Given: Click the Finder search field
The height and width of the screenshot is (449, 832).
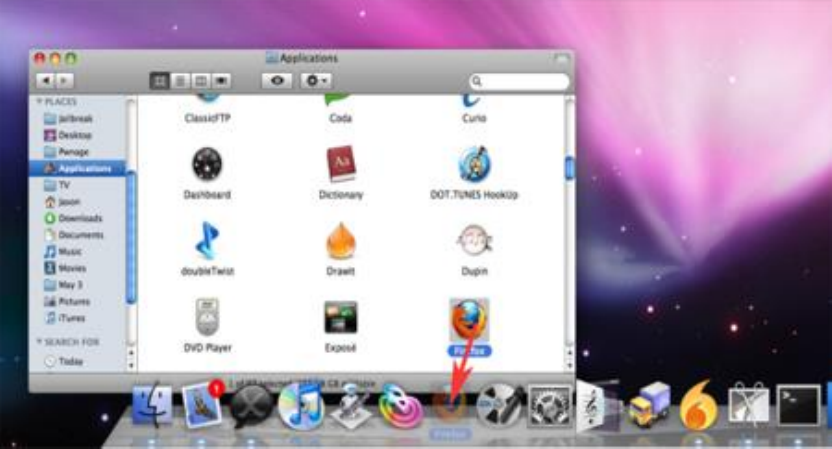Looking at the screenshot, I should pyautogui.click(x=519, y=81).
